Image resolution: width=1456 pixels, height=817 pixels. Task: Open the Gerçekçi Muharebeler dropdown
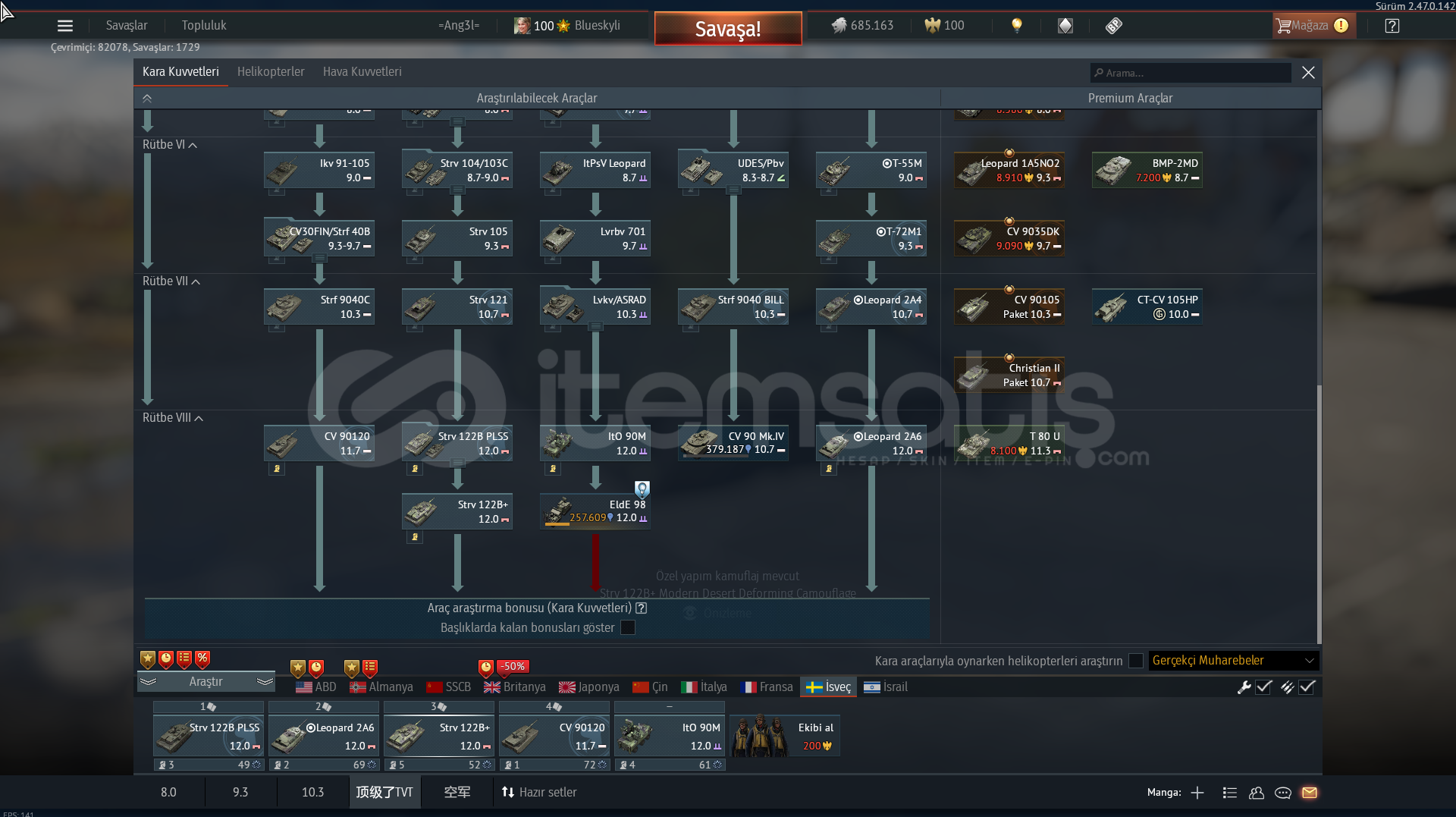(1233, 661)
